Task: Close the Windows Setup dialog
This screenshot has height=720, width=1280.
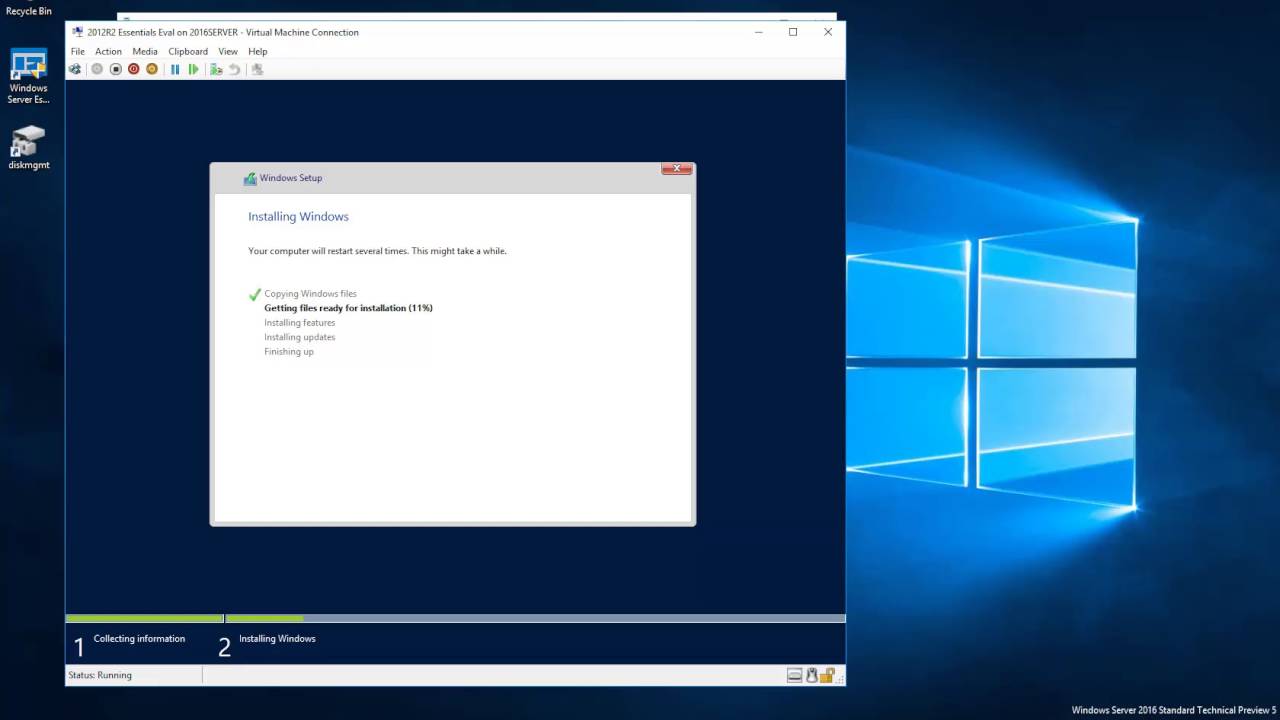Action: [x=677, y=169]
